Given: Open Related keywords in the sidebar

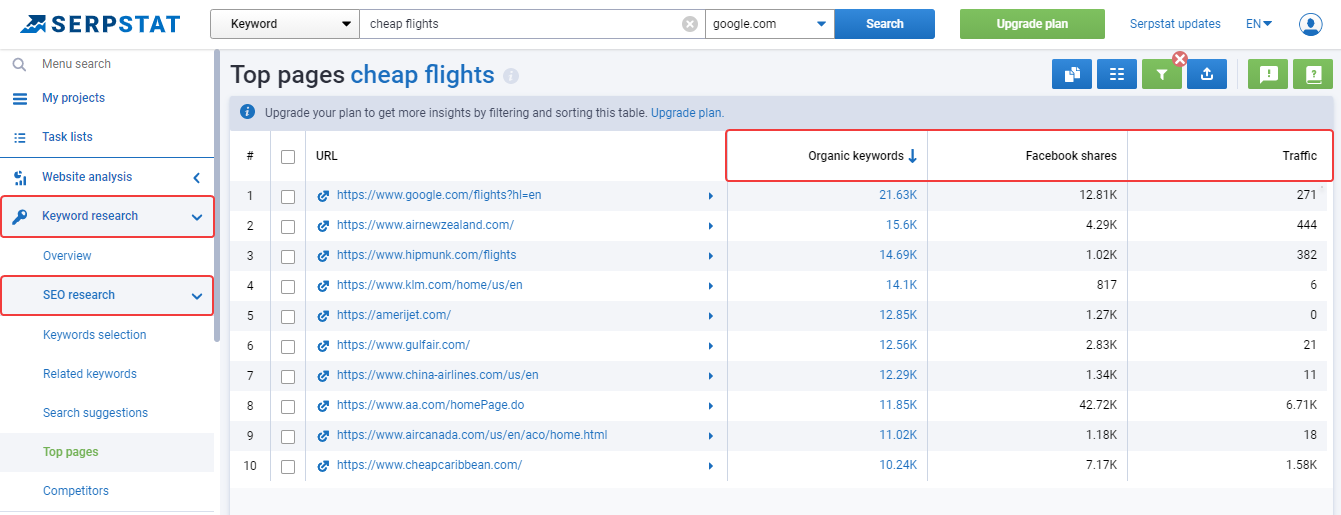Looking at the screenshot, I should 90,374.
